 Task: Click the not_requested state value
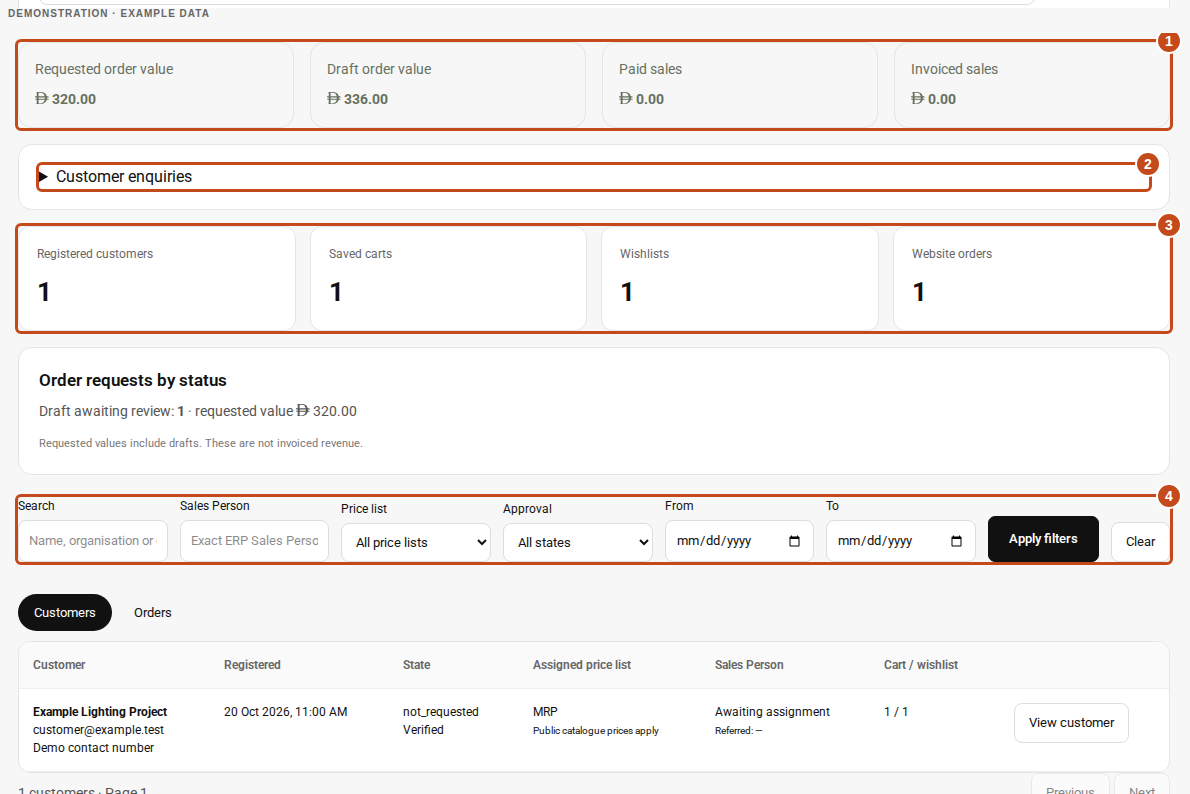point(441,712)
